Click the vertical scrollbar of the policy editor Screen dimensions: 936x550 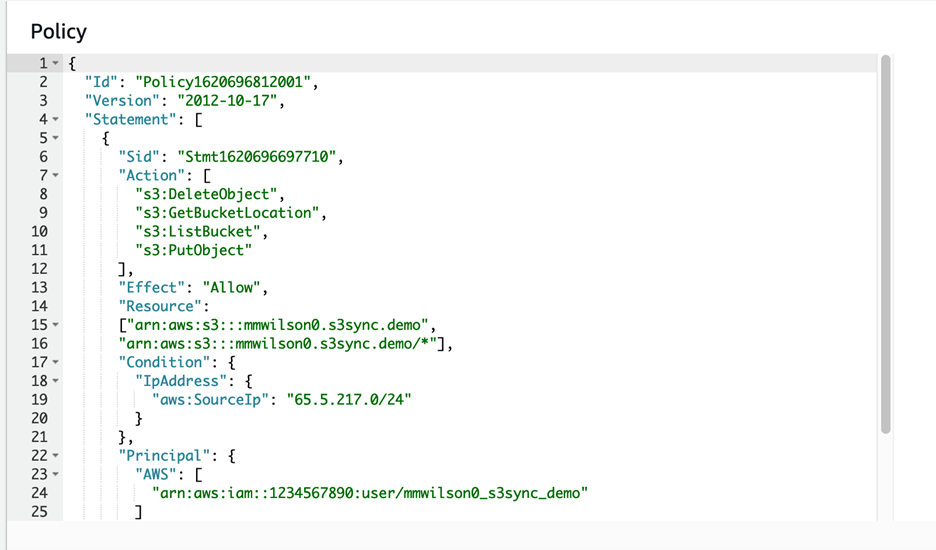[x=885, y=244]
